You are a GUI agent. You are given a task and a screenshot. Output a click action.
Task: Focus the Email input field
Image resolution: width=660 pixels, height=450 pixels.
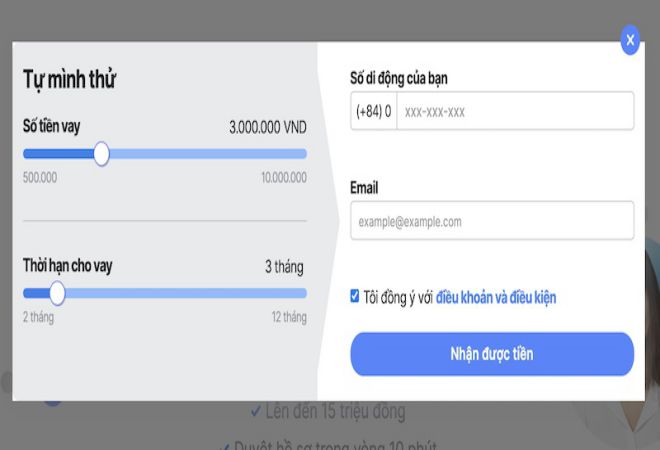[492, 221]
